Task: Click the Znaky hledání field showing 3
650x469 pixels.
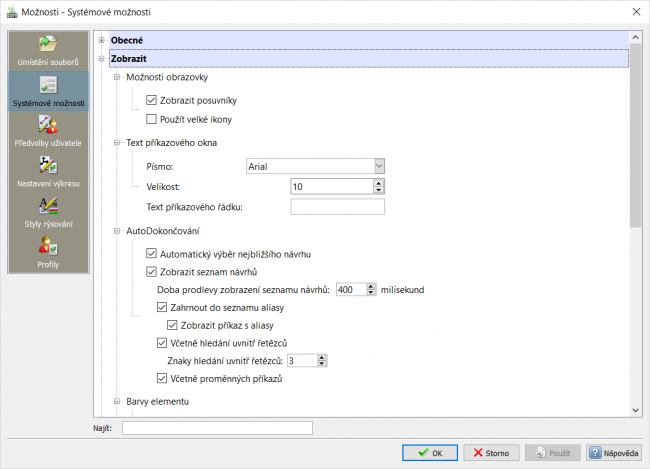Action: [302, 361]
